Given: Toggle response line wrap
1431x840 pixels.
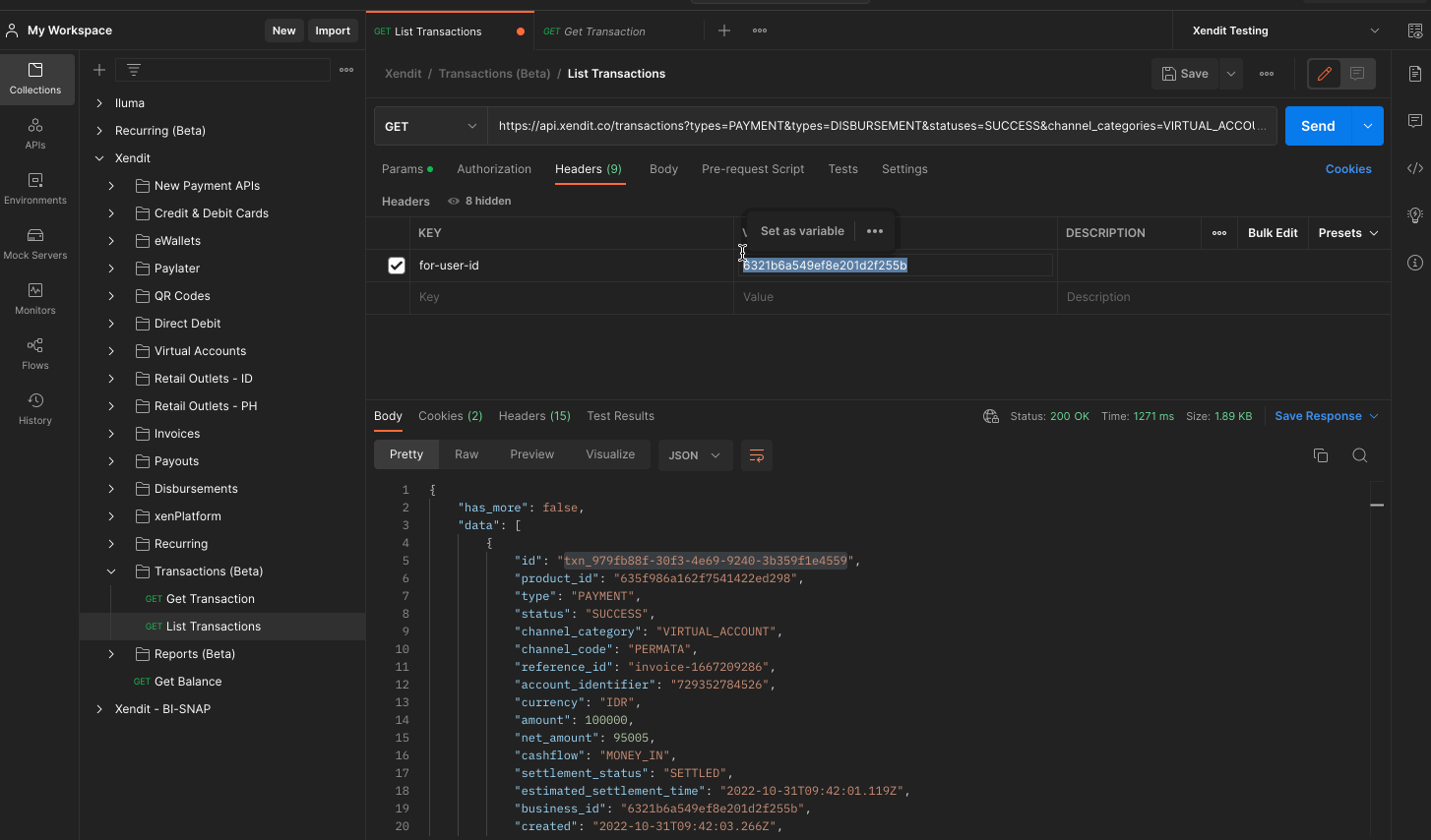Looking at the screenshot, I should point(757,455).
